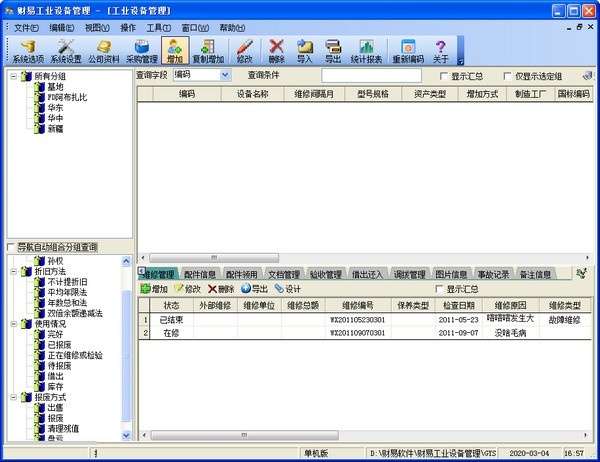Select the 基地 group folder icon

click(x=39, y=87)
